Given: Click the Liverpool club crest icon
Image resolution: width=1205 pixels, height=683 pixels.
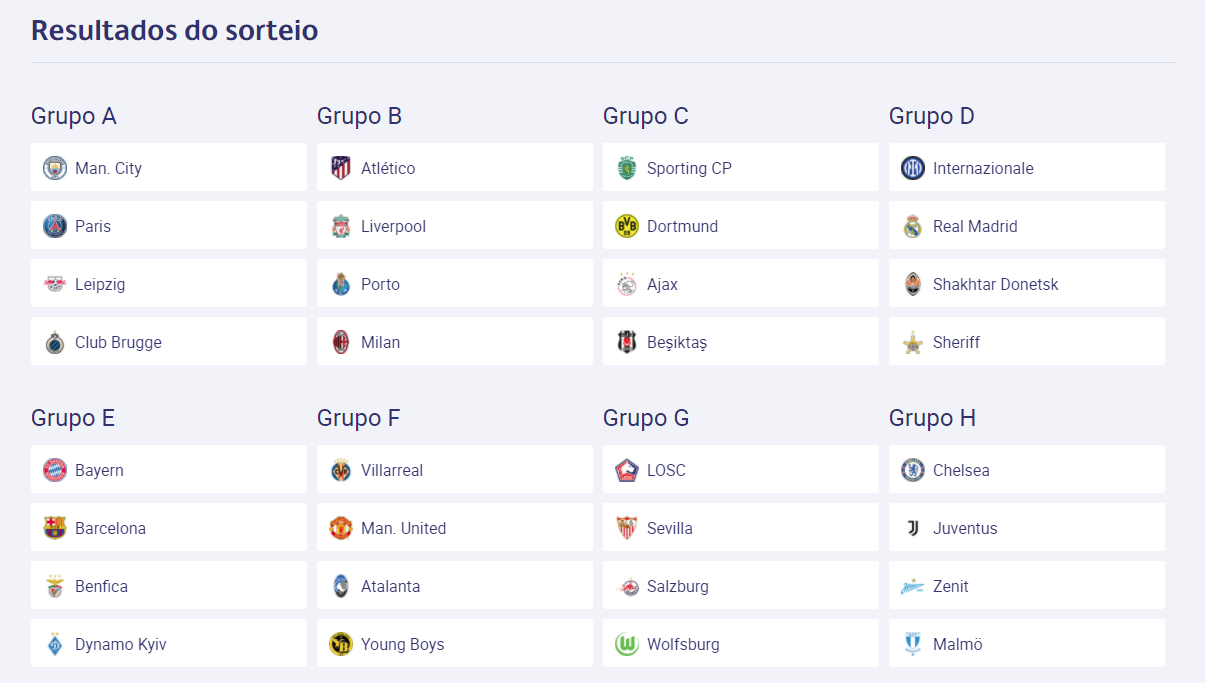Looking at the screenshot, I should coord(341,226).
